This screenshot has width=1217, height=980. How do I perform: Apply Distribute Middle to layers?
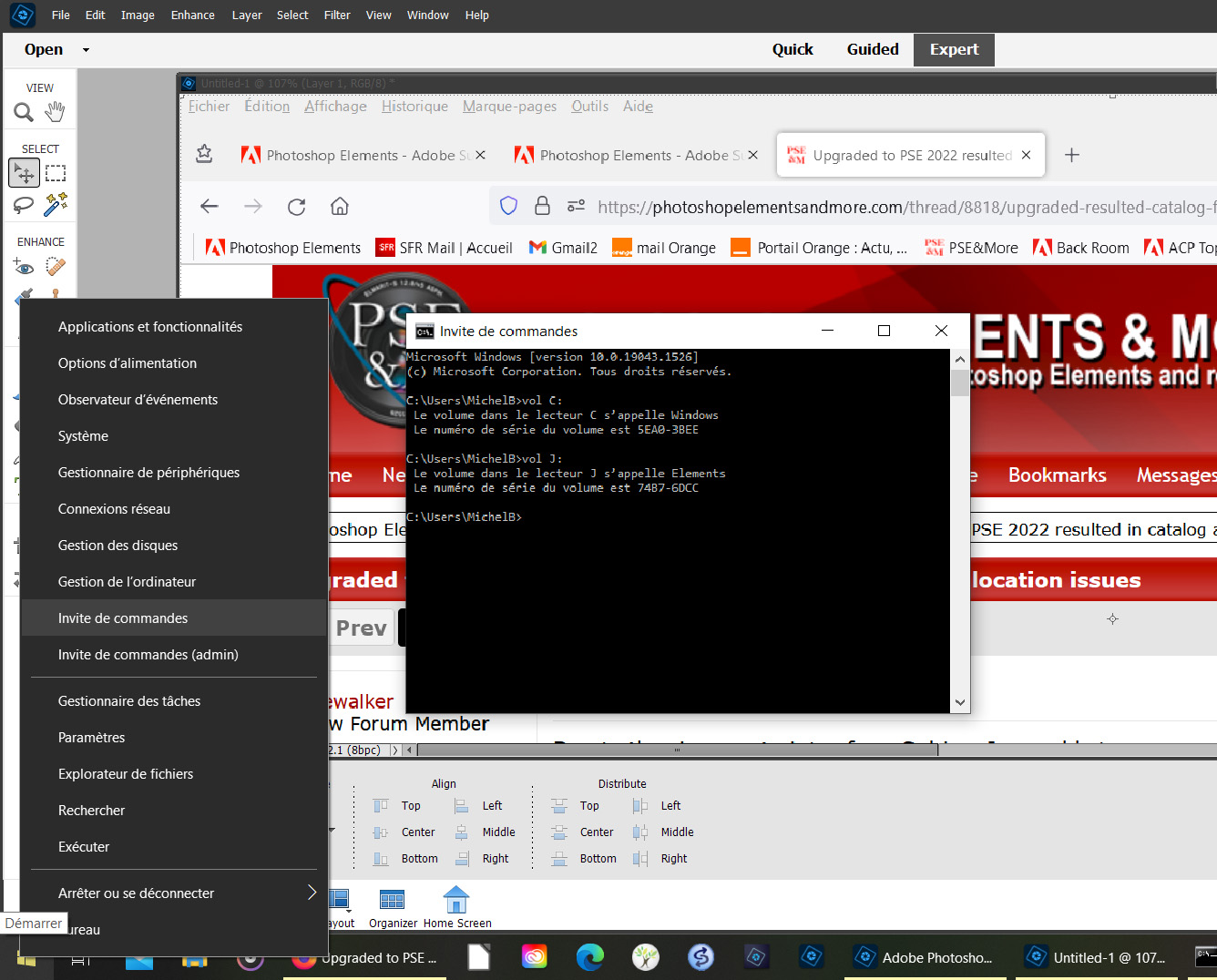pyautogui.click(x=663, y=832)
